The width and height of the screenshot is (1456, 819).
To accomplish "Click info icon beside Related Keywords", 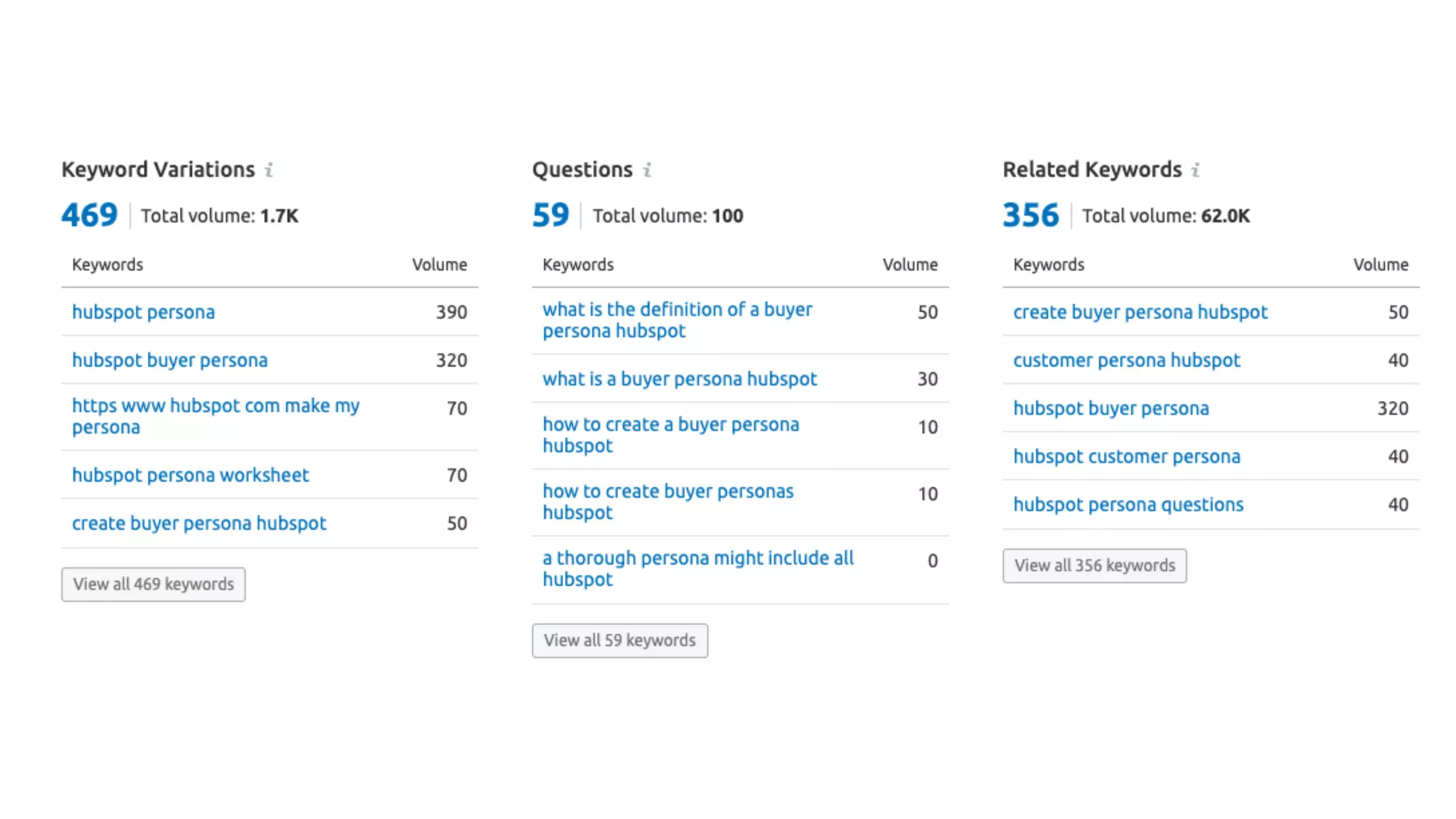I will point(1196,170).
